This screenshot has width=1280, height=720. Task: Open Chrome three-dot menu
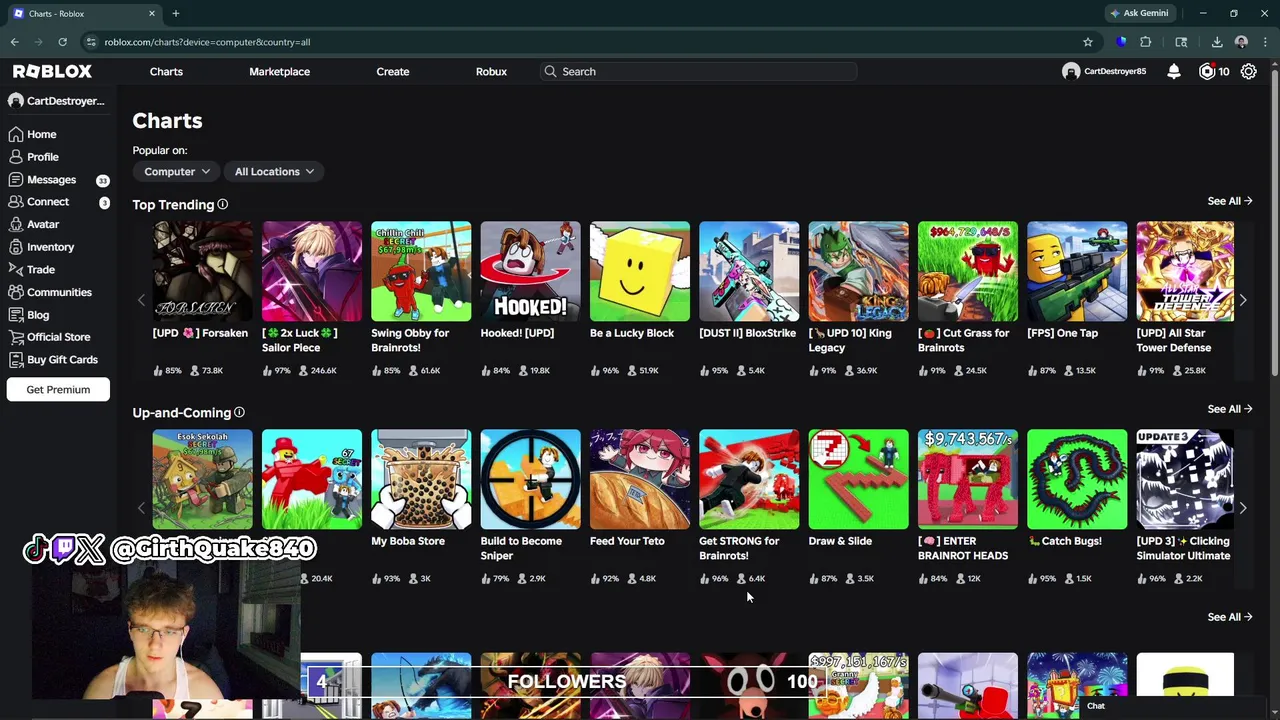tap(1266, 42)
